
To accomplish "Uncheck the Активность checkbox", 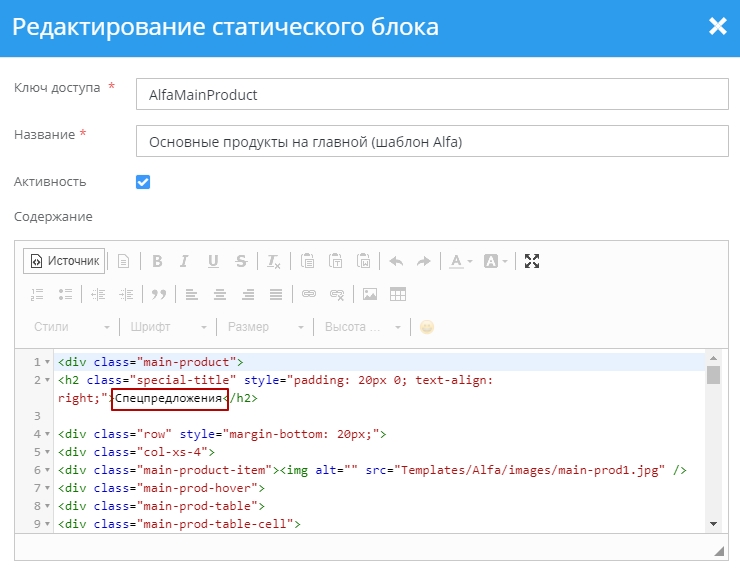I will point(143,182).
